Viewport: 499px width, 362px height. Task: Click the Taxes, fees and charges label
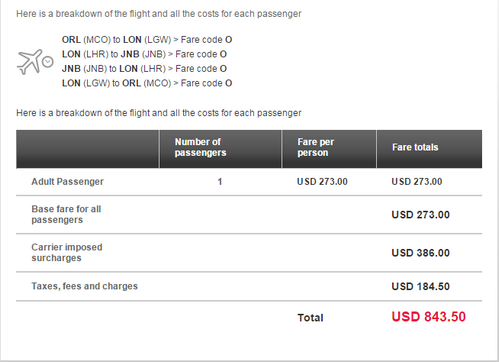(x=84, y=286)
